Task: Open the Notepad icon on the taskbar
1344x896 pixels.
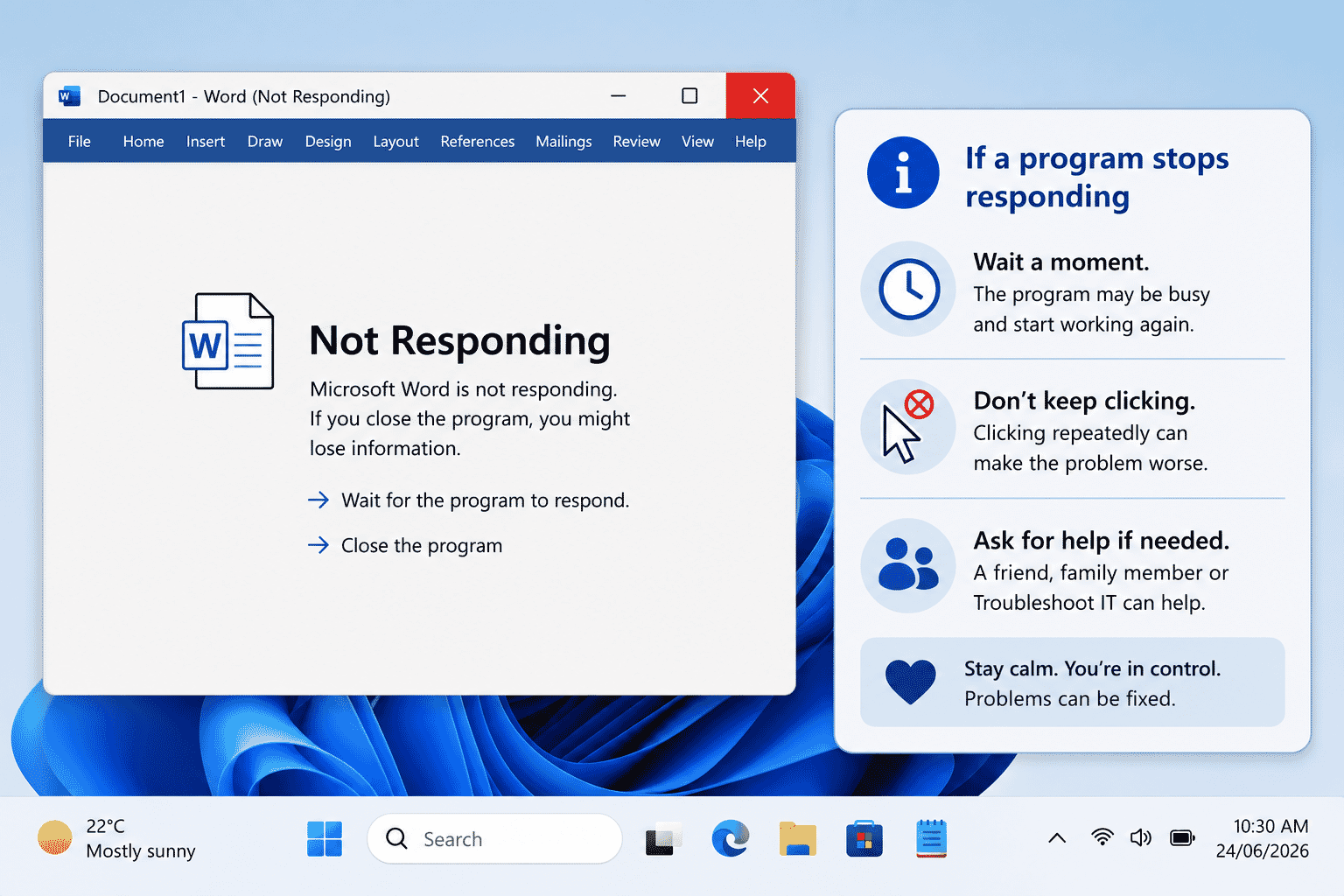Action: coord(932,838)
